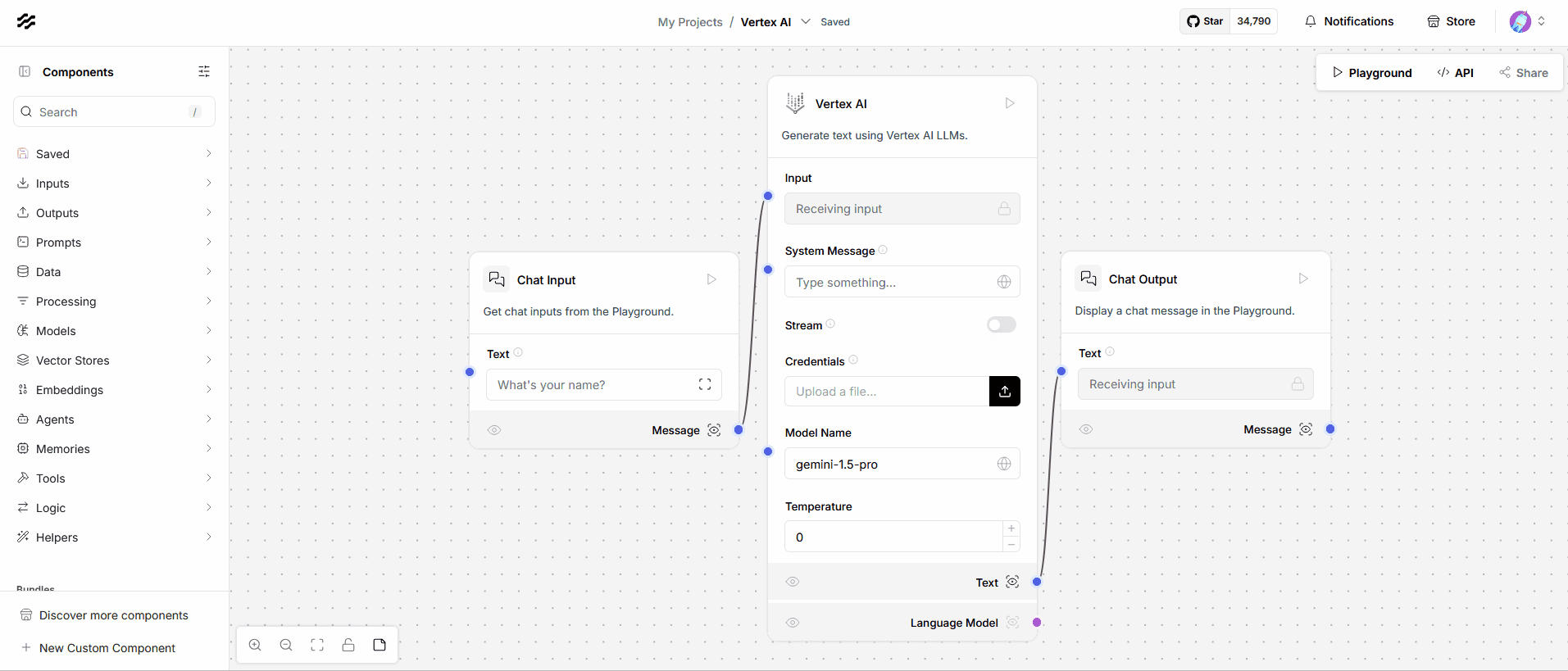Open the Playground tab
Viewport: 1568px width, 671px height.
[1372, 73]
